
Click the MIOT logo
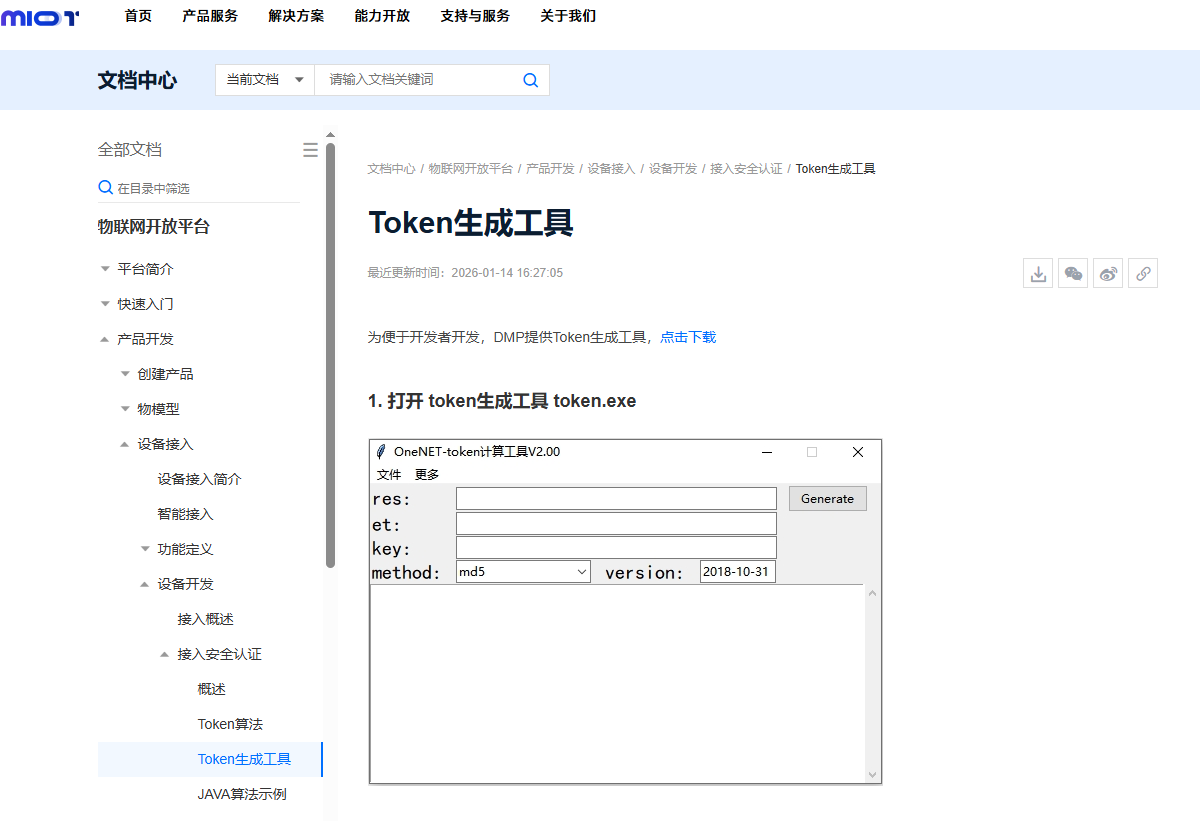[x=40, y=17]
